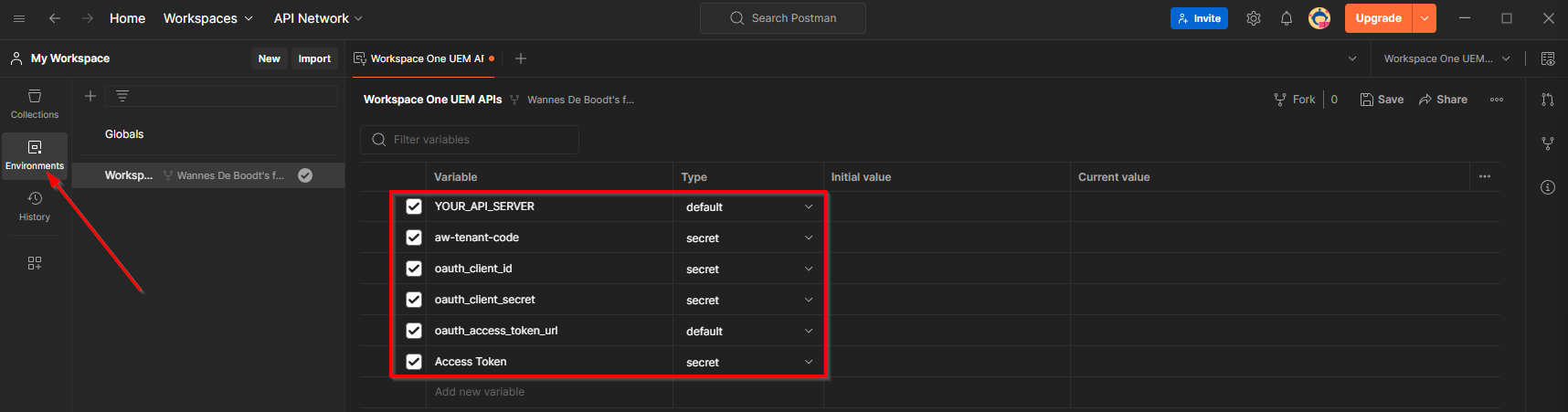The height and width of the screenshot is (412, 1568).
Task: Go to Home
Action: [x=127, y=18]
